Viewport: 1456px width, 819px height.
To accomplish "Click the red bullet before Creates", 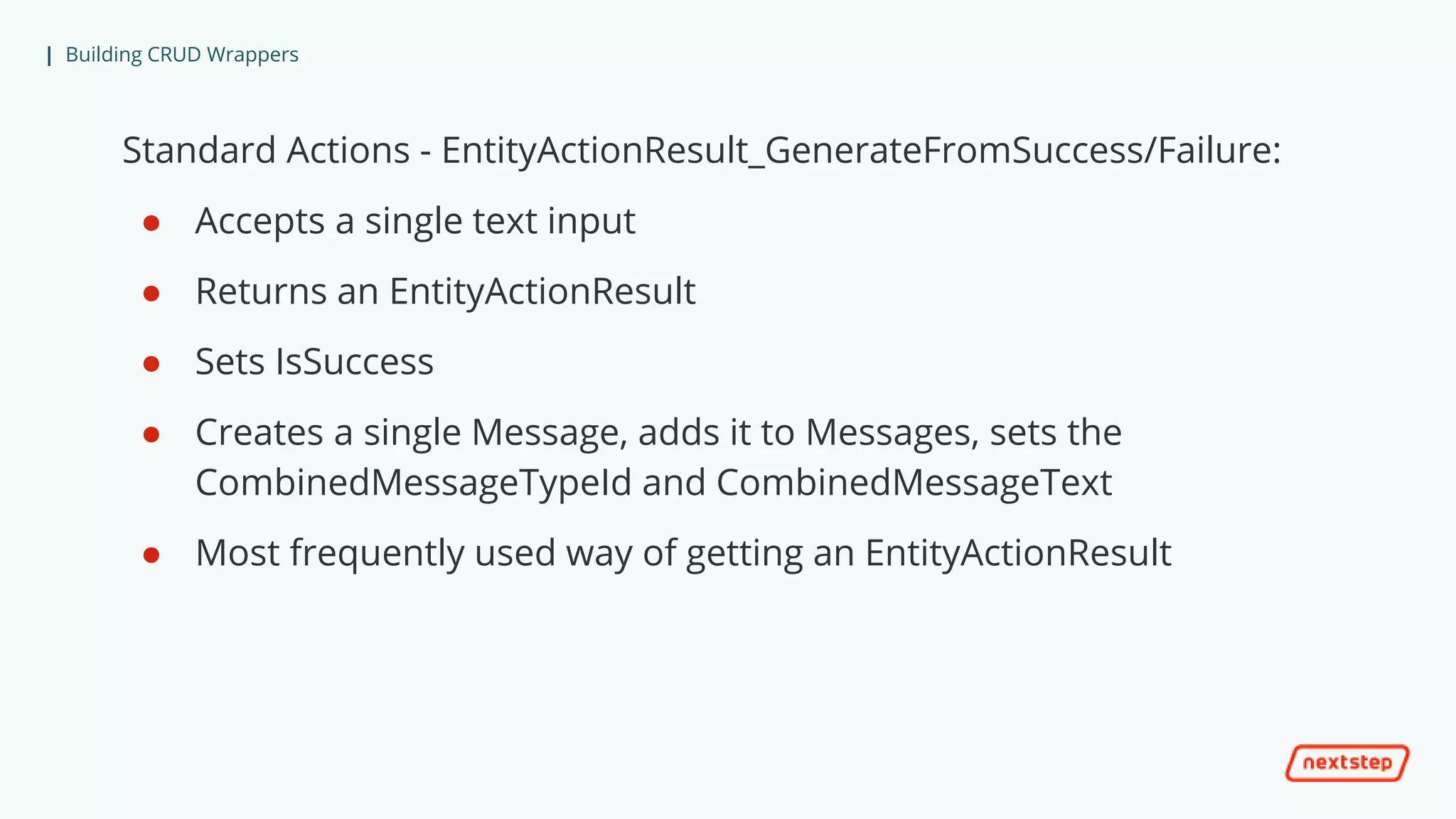I will (x=151, y=434).
